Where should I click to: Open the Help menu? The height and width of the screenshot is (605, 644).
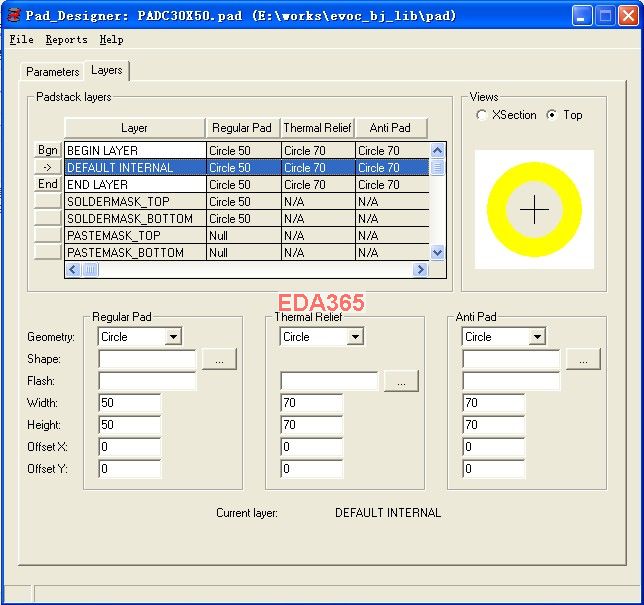pyautogui.click(x=111, y=39)
